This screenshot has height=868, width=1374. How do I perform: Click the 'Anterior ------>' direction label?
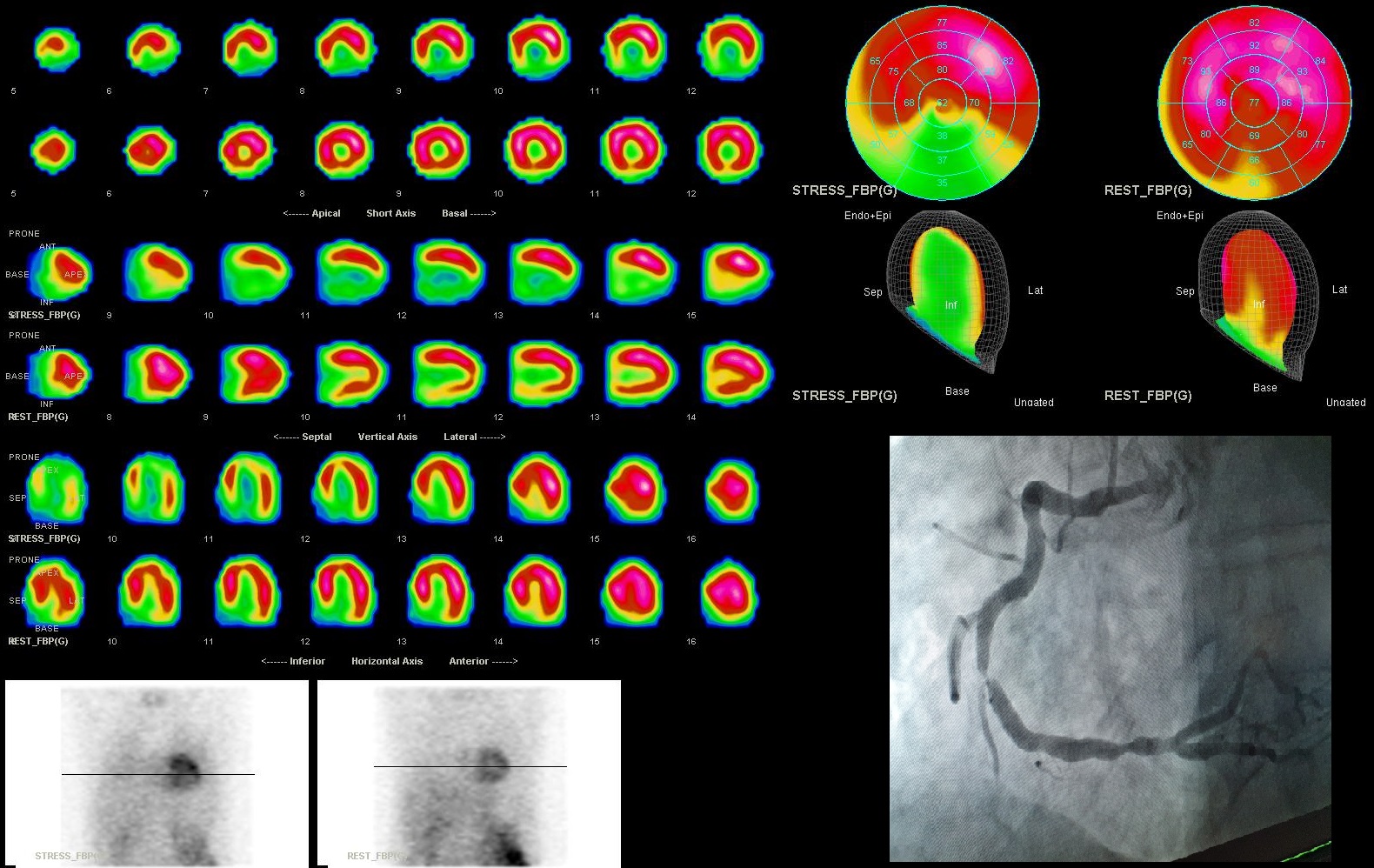(x=483, y=661)
